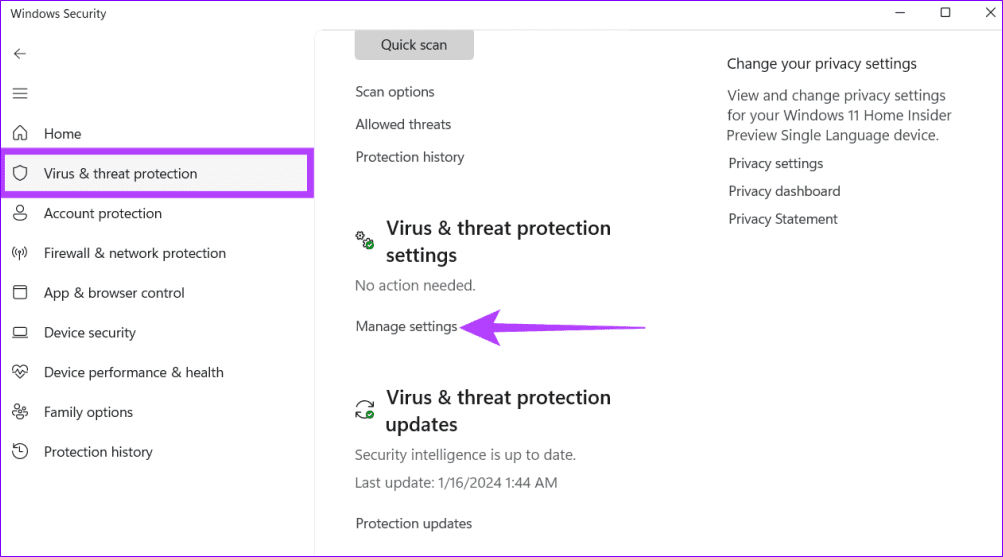
Task: Click the Family options people icon
Action: 20,412
